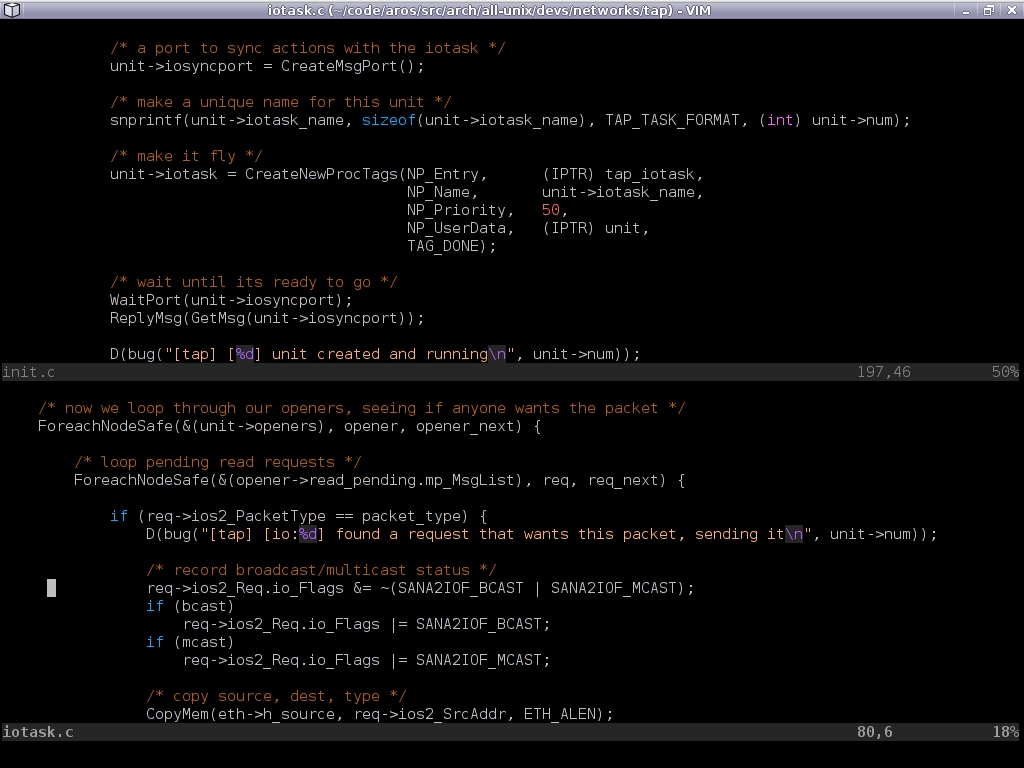Select the init.c window status line

point(400,372)
